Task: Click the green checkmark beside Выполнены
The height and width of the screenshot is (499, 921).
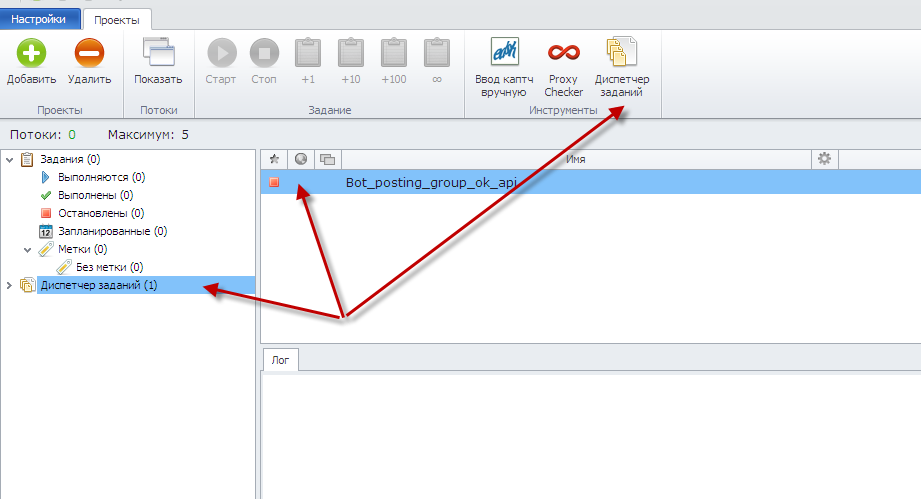Action: tap(46, 195)
